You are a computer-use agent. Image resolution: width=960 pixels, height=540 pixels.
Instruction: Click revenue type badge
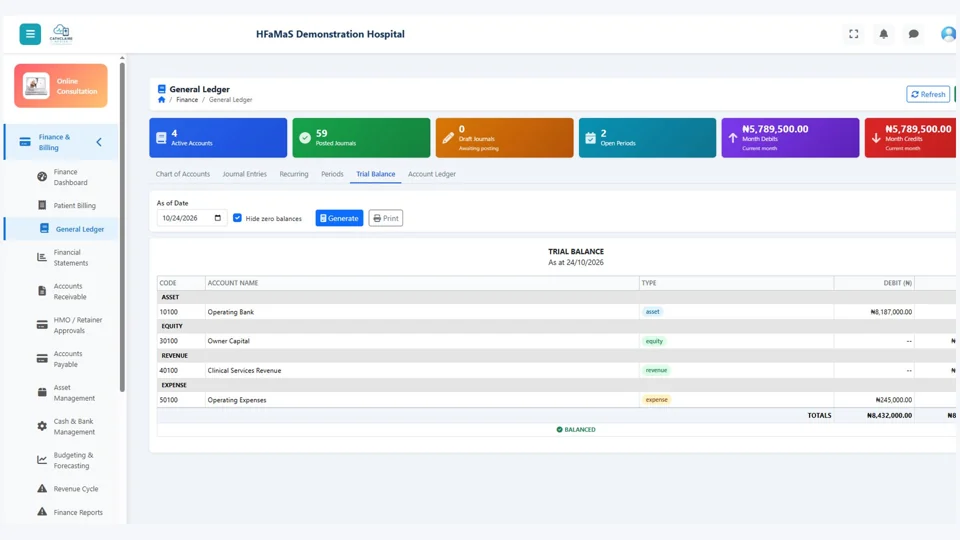(x=656, y=370)
